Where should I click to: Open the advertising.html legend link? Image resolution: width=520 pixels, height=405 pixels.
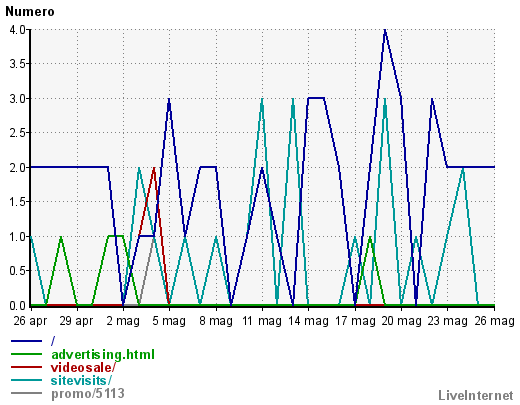103,354
